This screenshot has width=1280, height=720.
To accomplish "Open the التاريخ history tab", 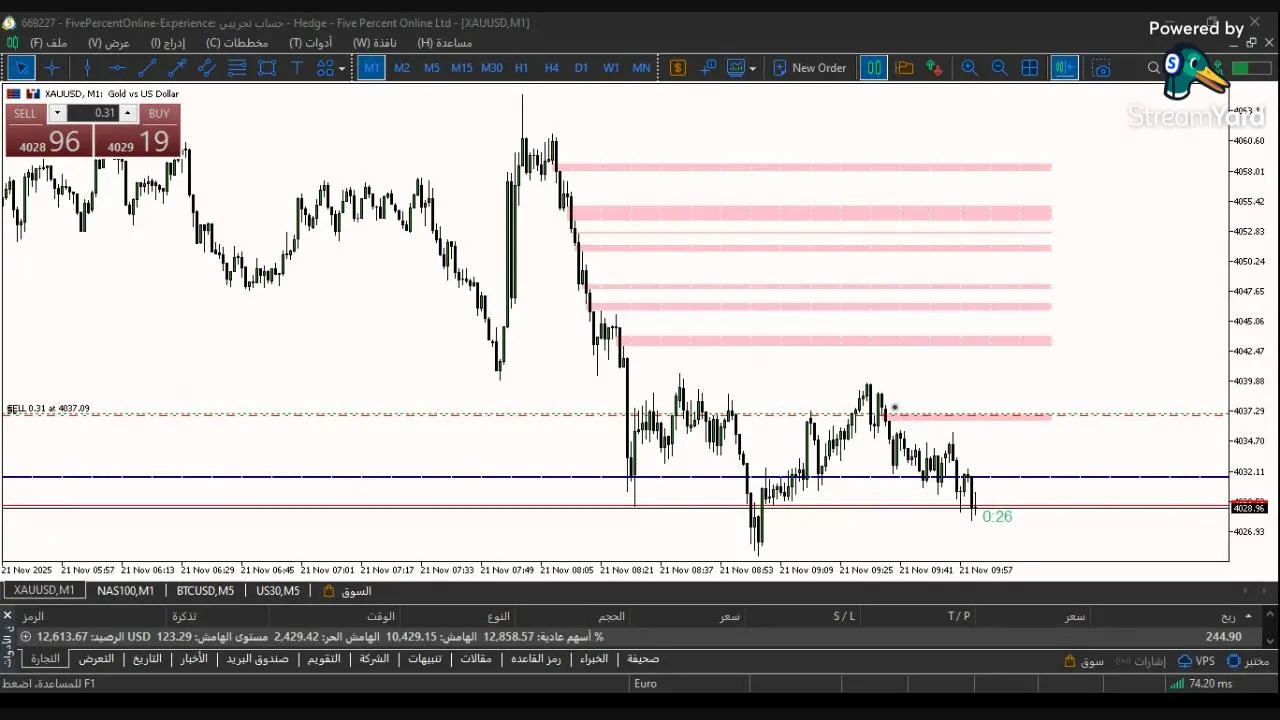I will 147,659.
